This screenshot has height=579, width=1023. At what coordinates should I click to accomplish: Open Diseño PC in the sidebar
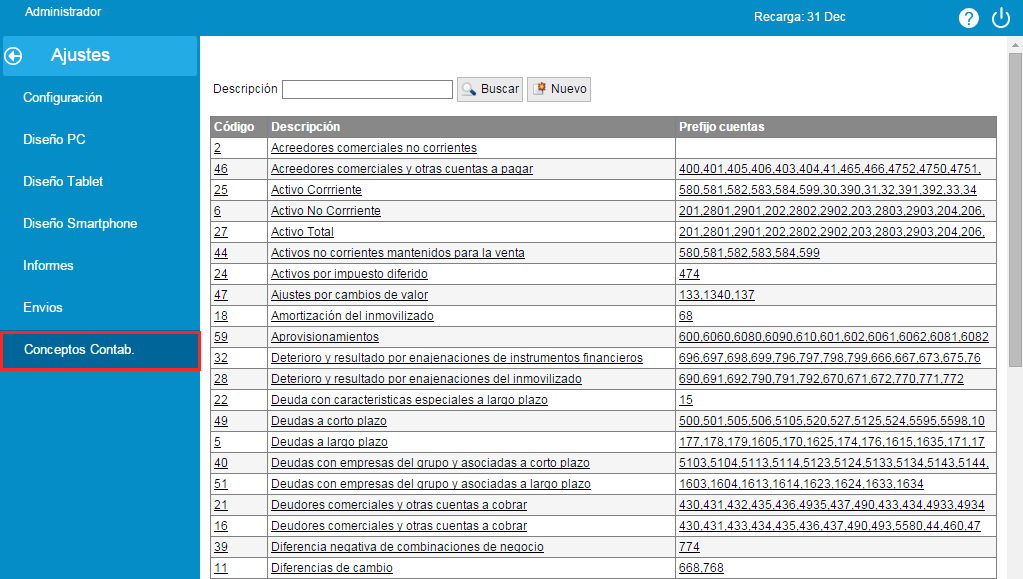point(54,140)
